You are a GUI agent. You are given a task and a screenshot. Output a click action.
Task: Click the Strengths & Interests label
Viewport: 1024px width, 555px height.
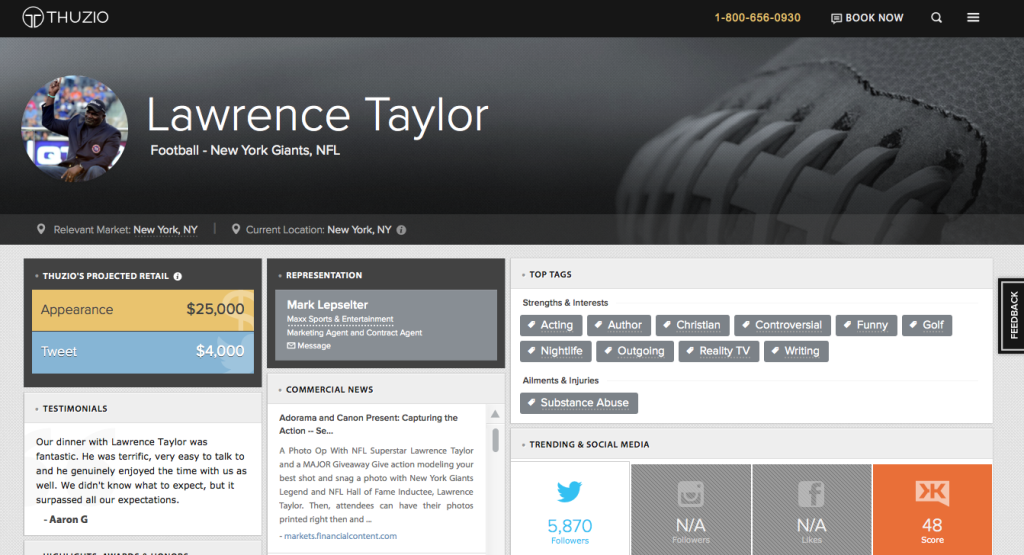(x=565, y=303)
